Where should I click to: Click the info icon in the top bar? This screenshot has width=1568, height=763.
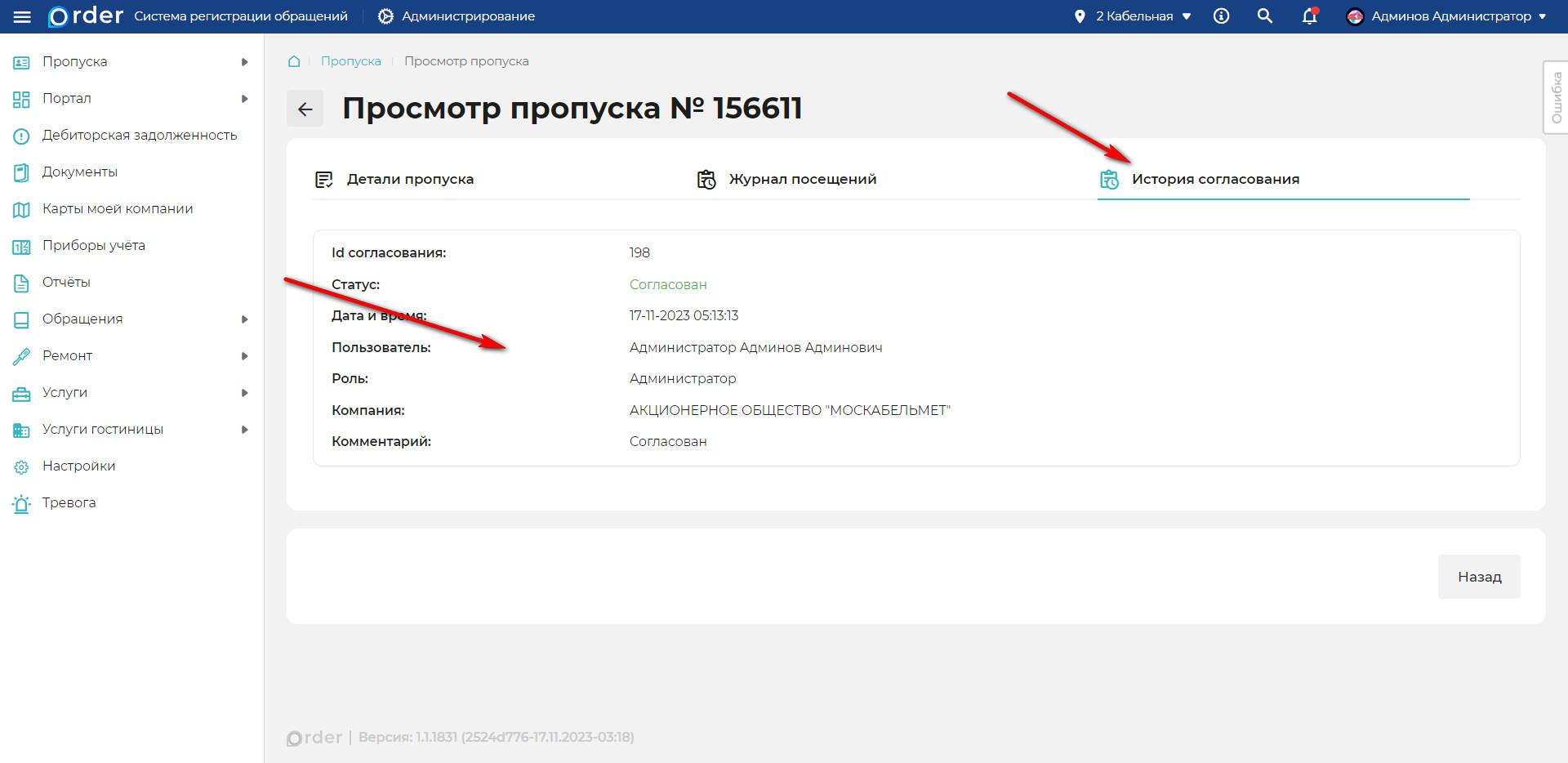pos(1220,16)
